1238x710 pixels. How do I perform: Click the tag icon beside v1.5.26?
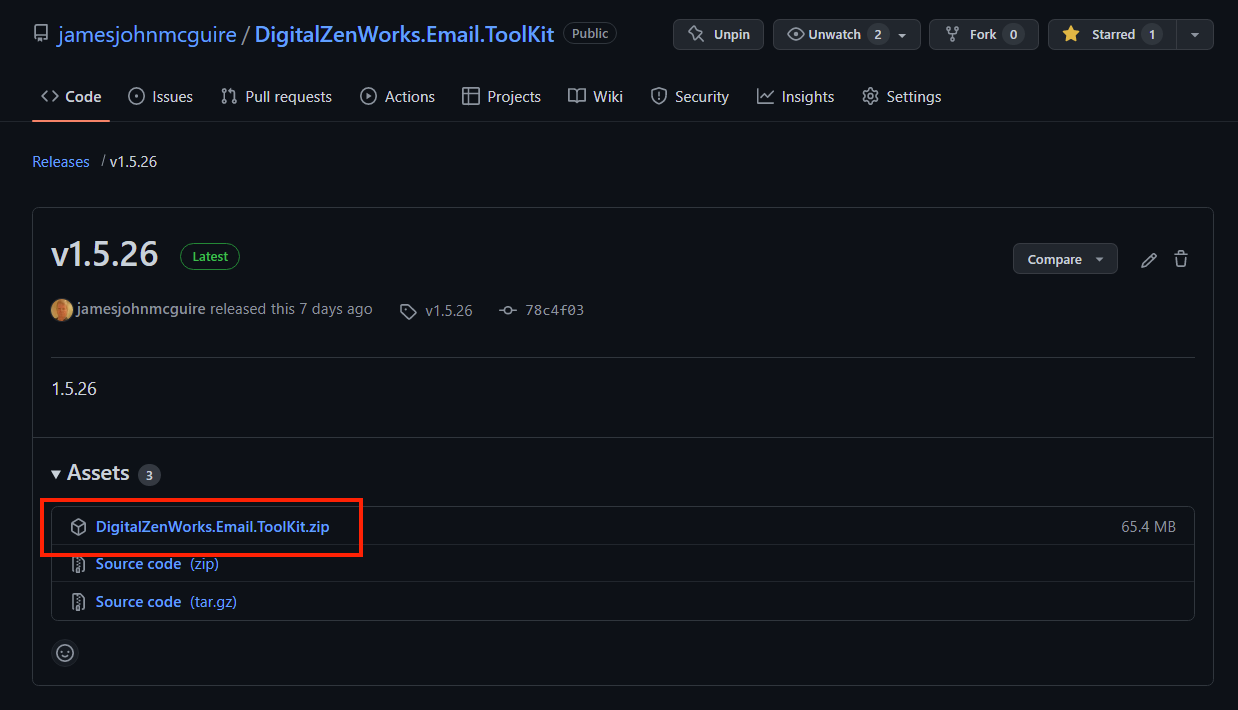click(x=408, y=311)
